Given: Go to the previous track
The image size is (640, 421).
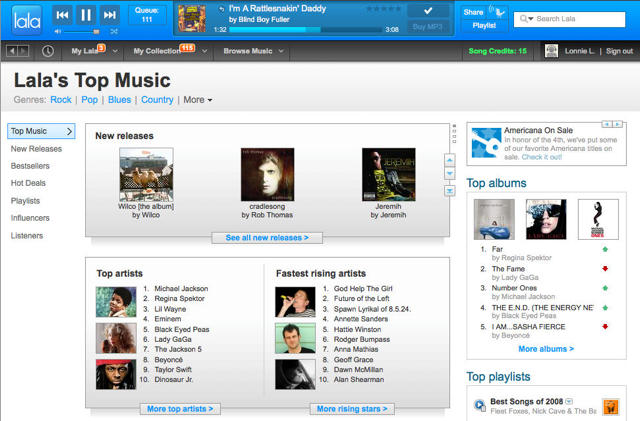Looking at the screenshot, I should click(62, 15).
